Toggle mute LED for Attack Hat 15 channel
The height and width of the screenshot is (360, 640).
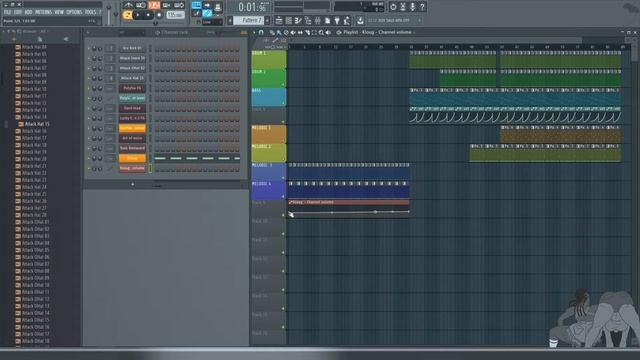coord(89,78)
